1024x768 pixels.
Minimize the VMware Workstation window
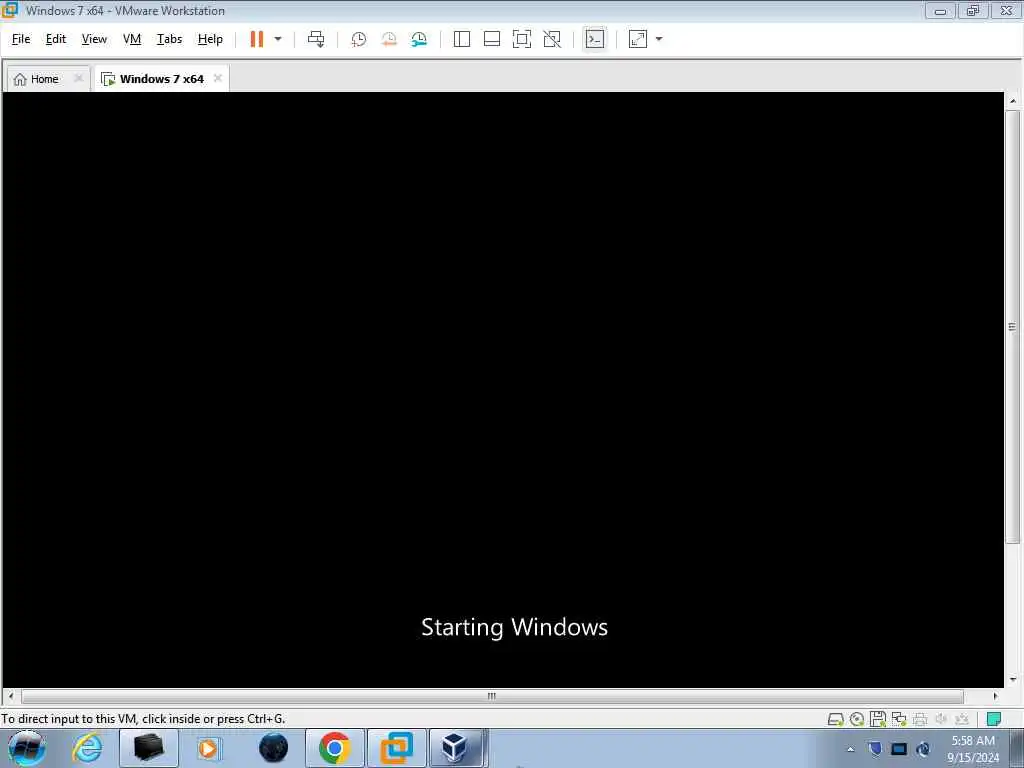tap(940, 11)
